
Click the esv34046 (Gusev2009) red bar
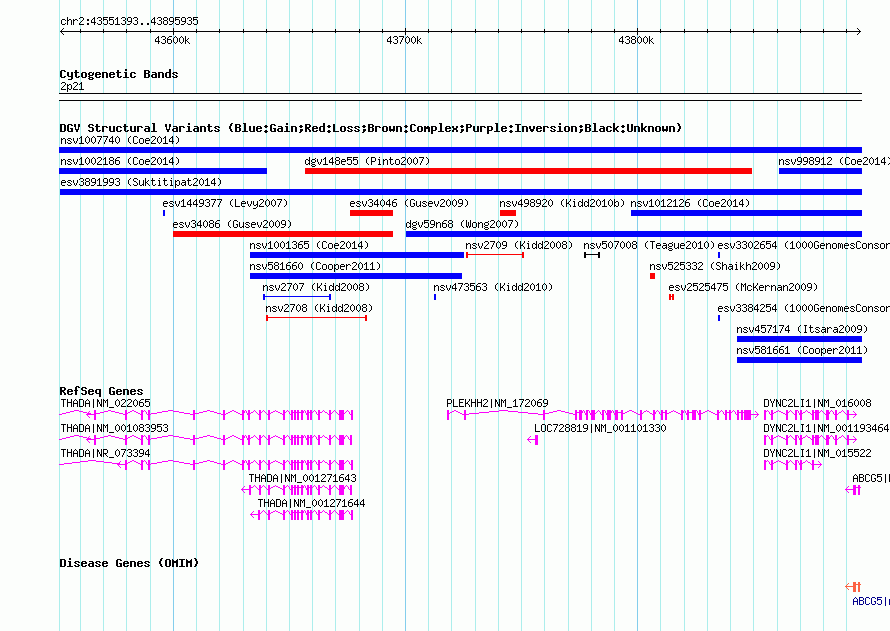point(371,213)
